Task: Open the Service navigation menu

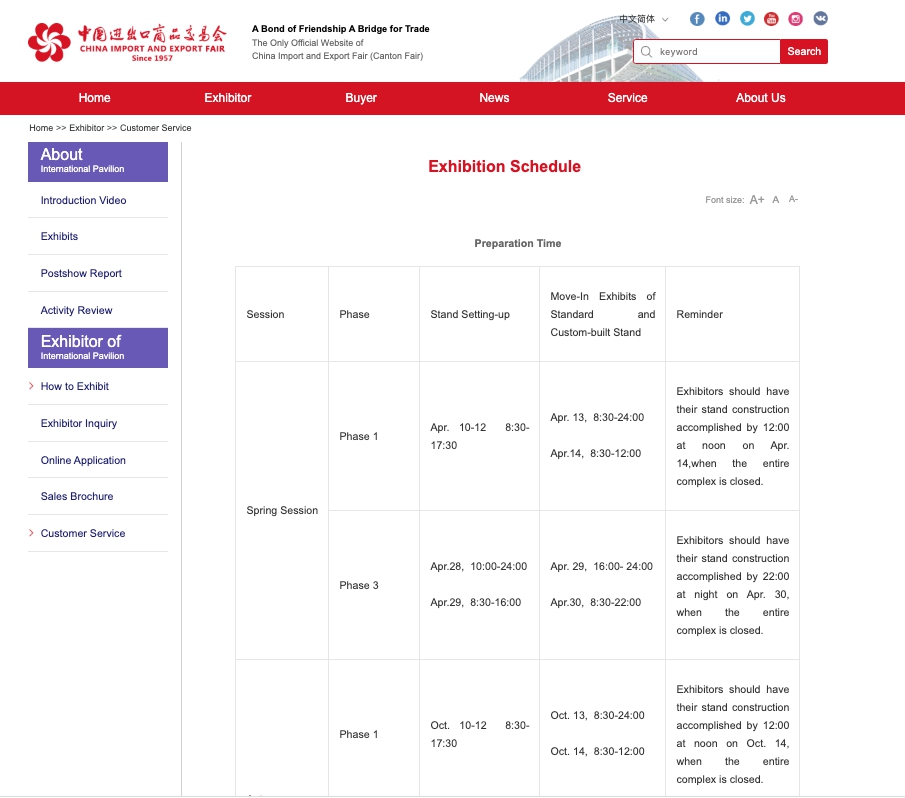Action: tap(627, 98)
